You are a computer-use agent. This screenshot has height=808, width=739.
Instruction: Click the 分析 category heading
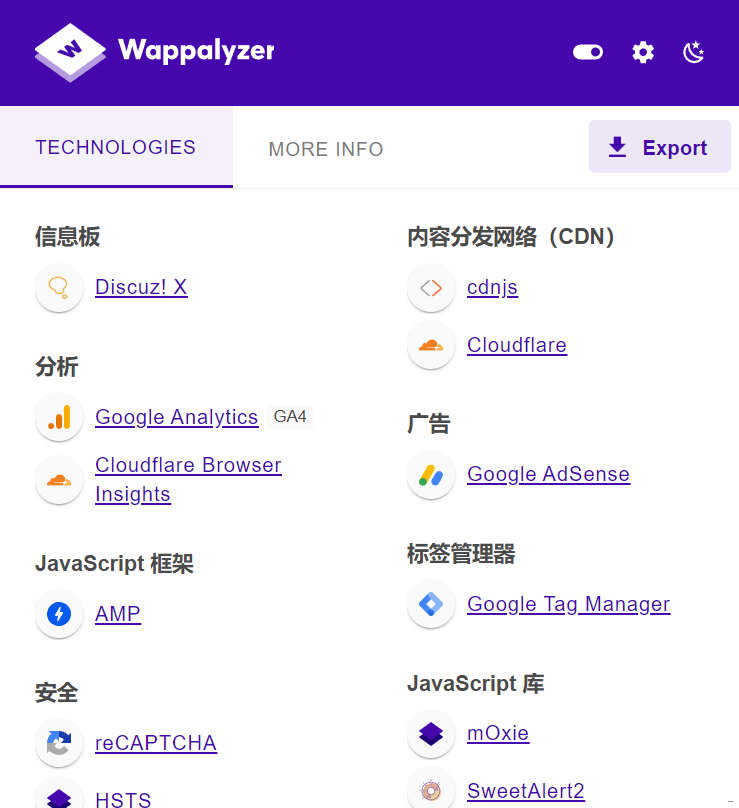[x=57, y=366]
